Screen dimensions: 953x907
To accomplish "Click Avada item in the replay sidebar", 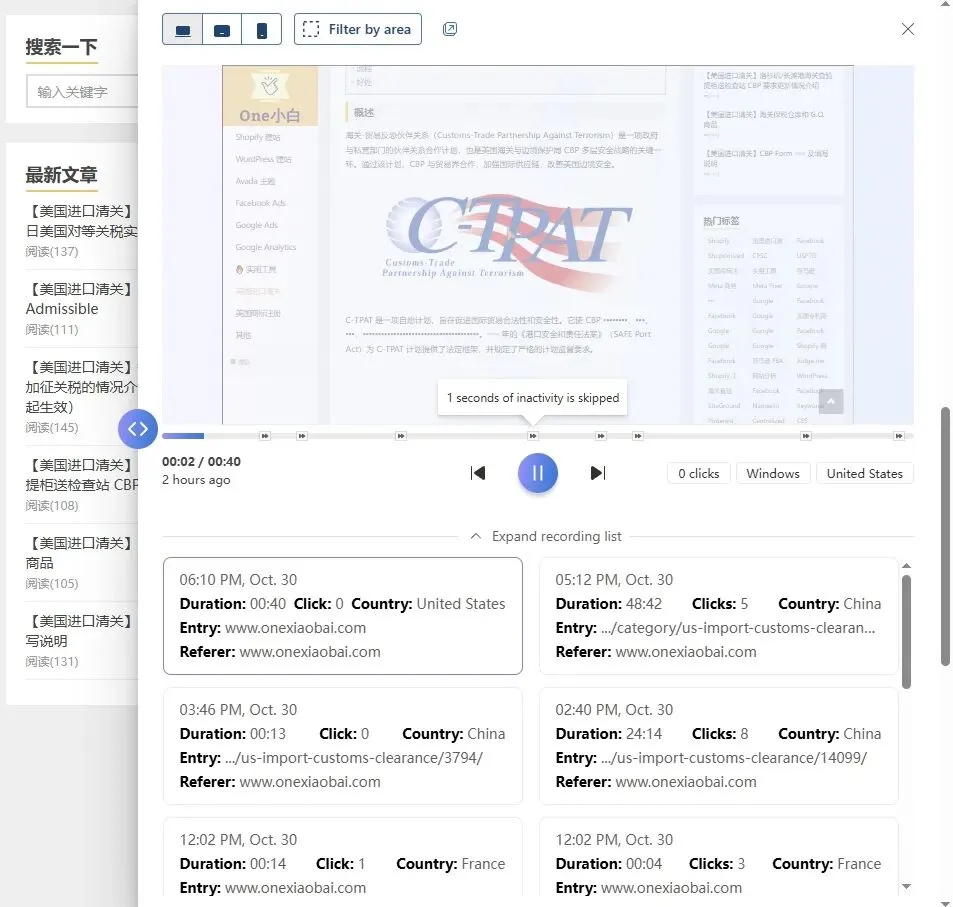I will click(255, 181).
